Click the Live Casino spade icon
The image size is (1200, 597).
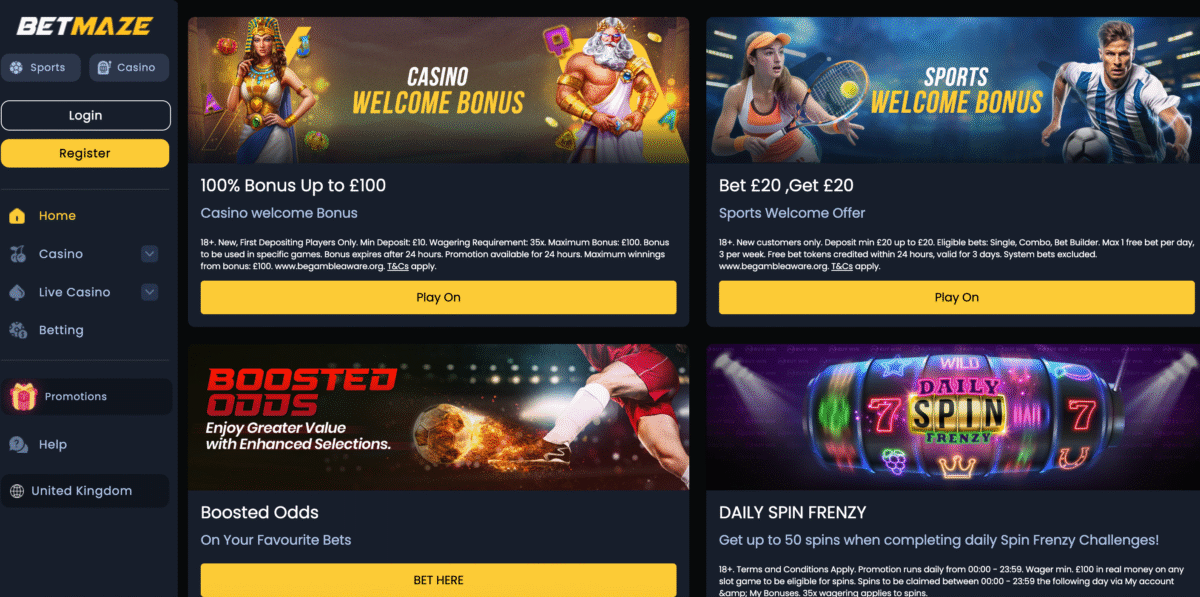click(x=17, y=292)
